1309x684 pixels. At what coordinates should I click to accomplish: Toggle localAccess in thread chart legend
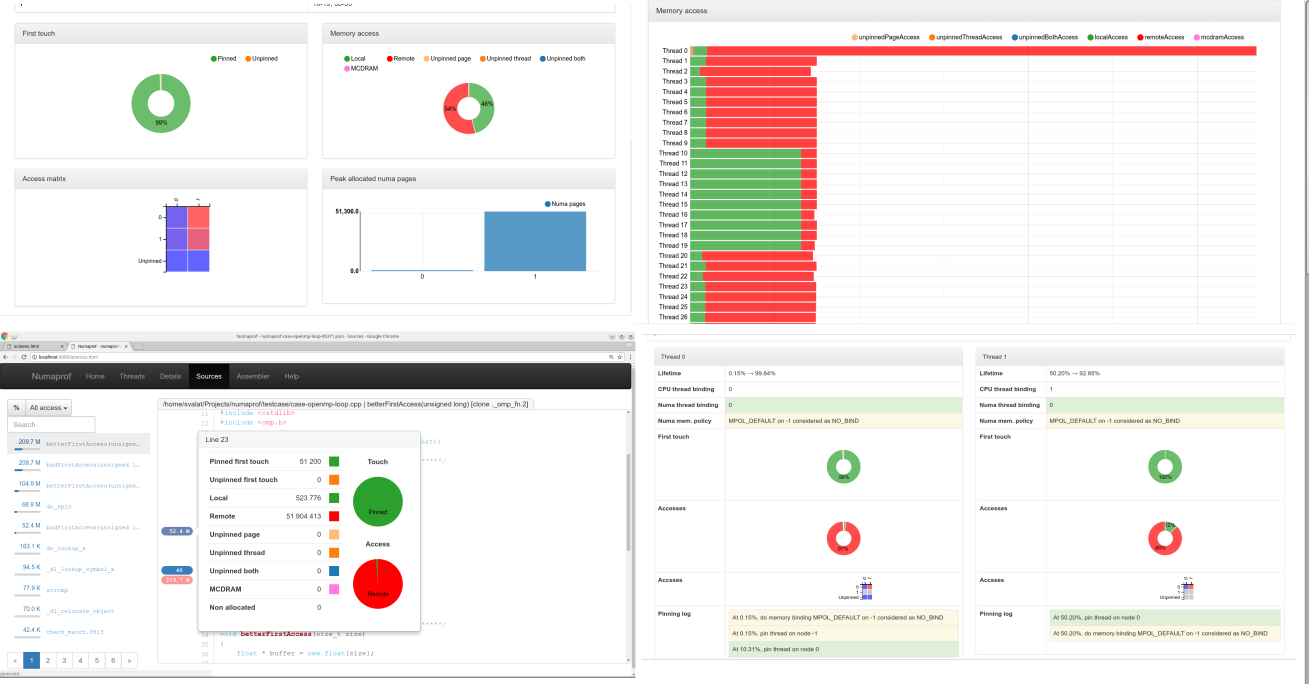(x=1107, y=37)
